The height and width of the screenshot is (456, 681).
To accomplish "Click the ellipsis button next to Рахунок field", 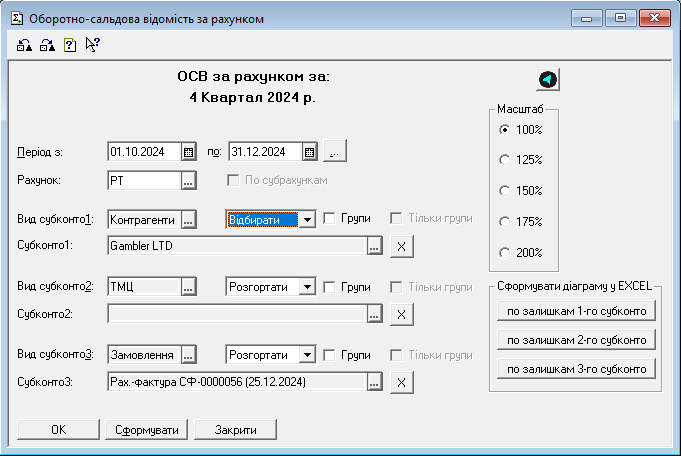I will click(x=188, y=181).
